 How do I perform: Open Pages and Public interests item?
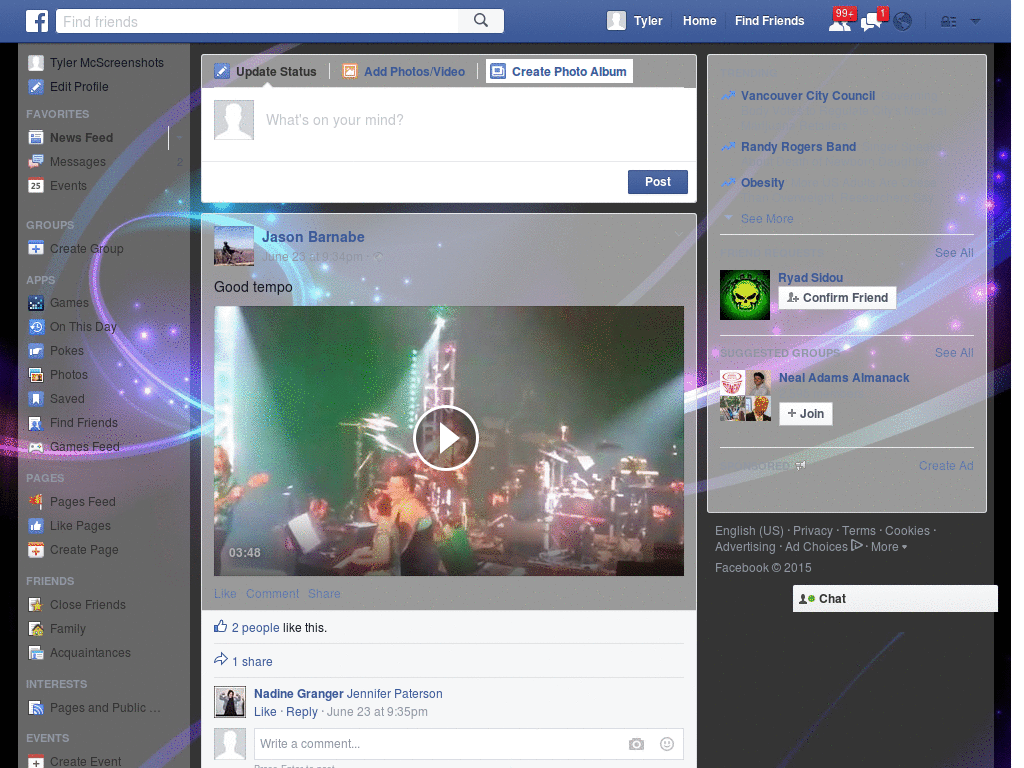coord(94,708)
